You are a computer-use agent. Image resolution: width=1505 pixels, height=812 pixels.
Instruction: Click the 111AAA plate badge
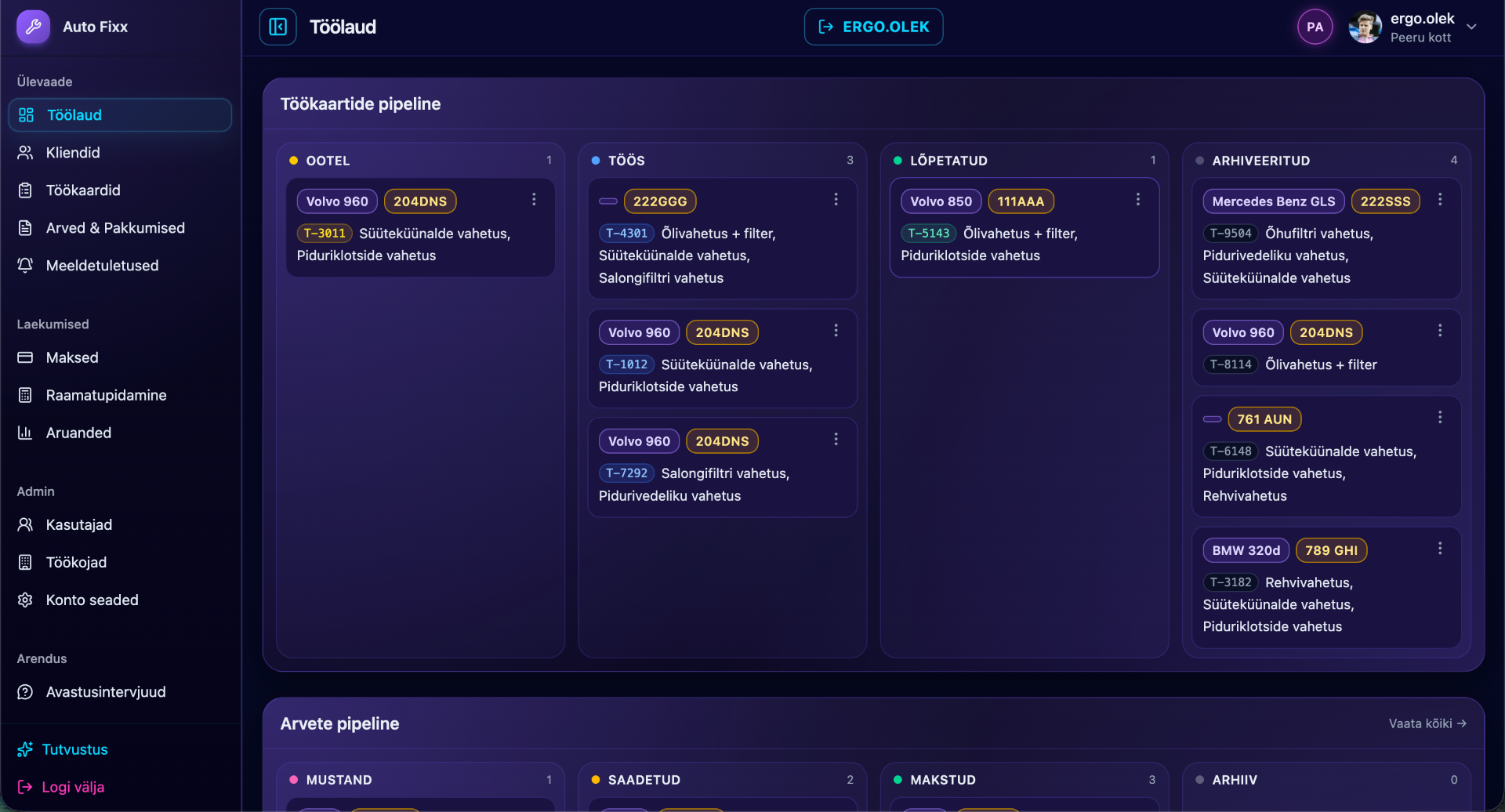click(x=1021, y=201)
